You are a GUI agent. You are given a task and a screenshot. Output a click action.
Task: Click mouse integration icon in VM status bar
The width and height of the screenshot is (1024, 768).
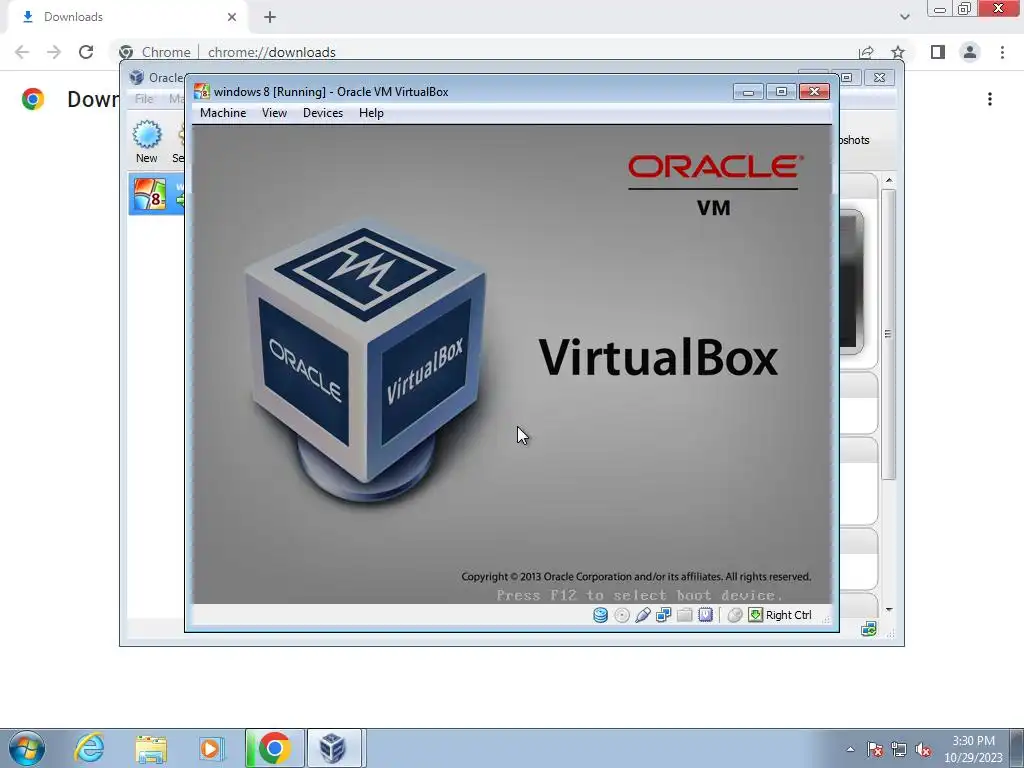tap(735, 615)
